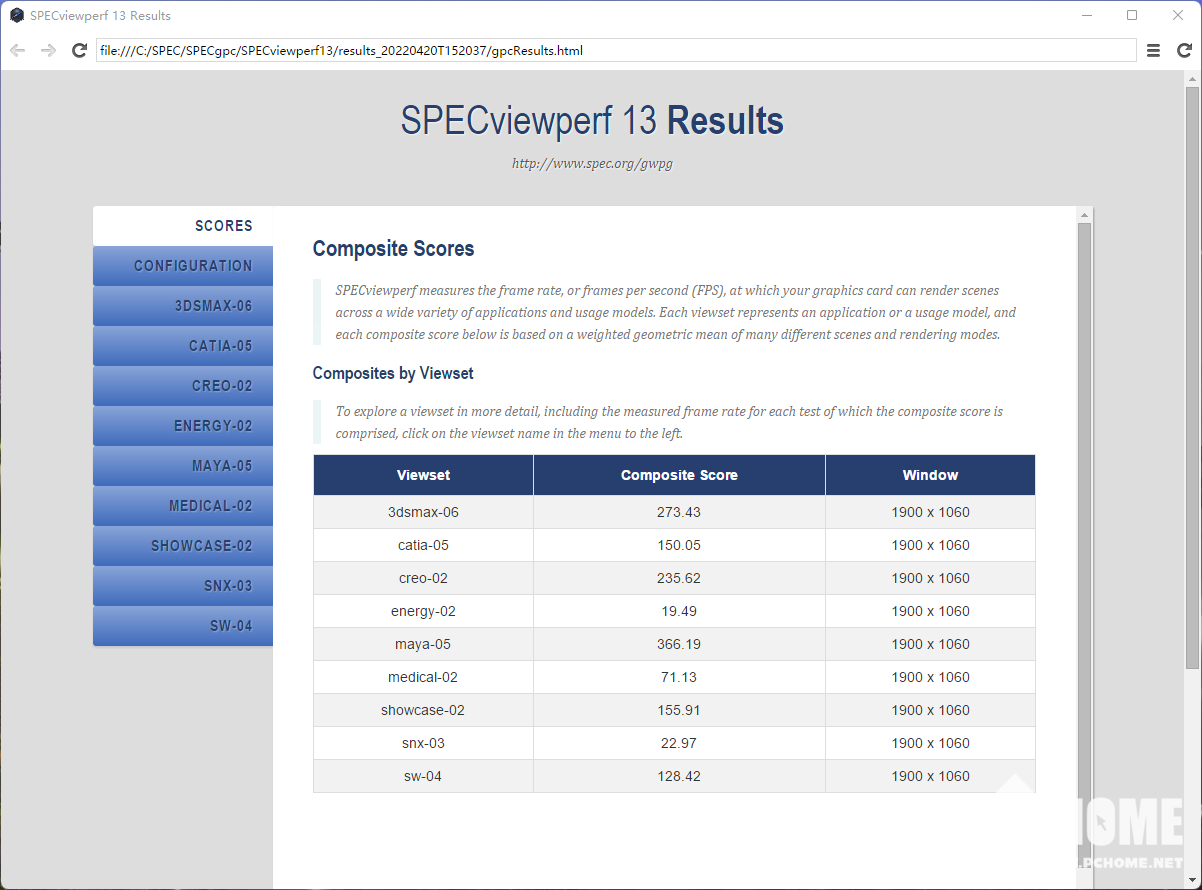Click the energy-02 table cell
Viewport: 1202px width, 890px height.
[423, 611]
